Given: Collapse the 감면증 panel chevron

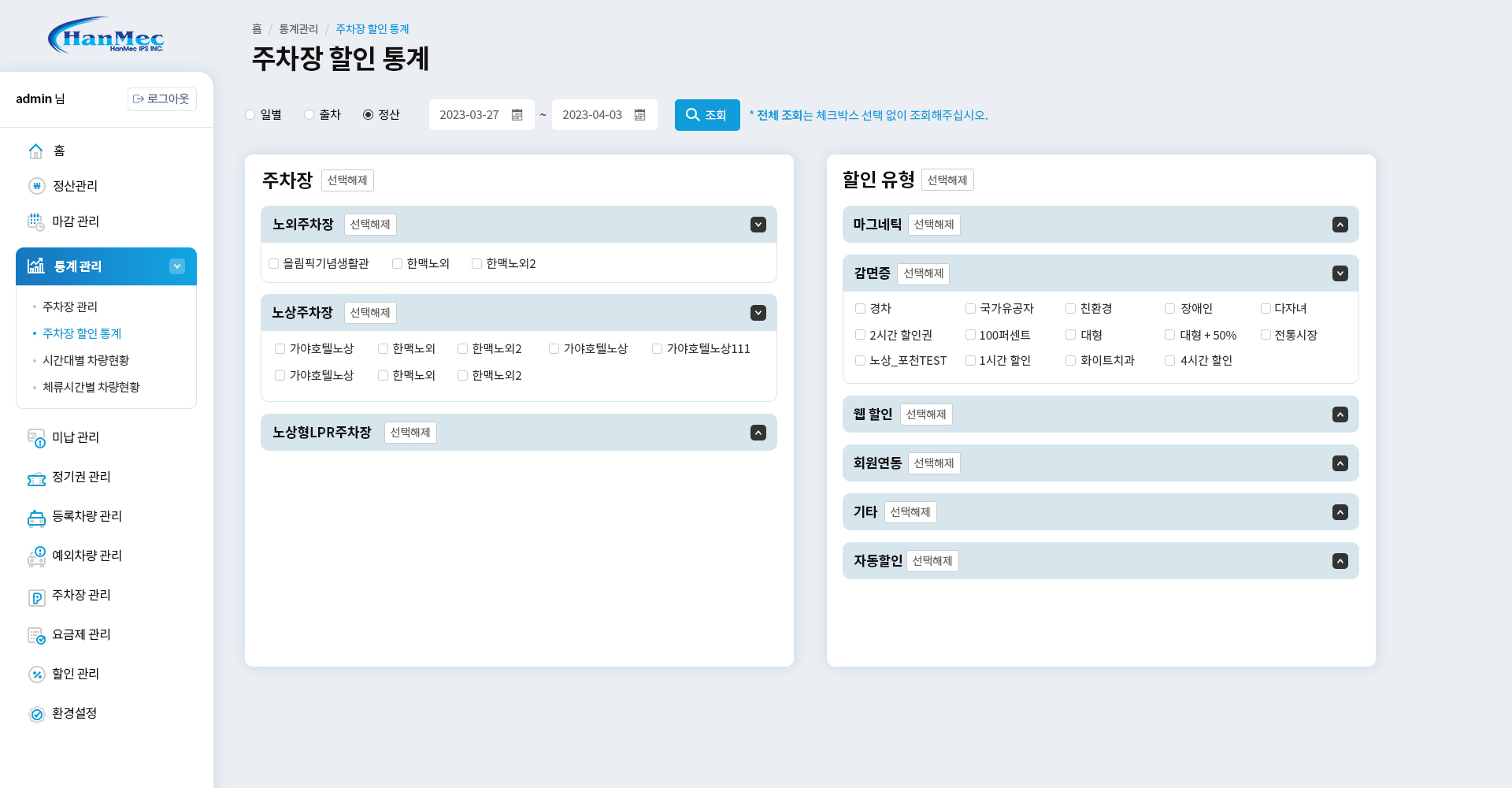Looking at the screenshot, I should click(1340, 273).
